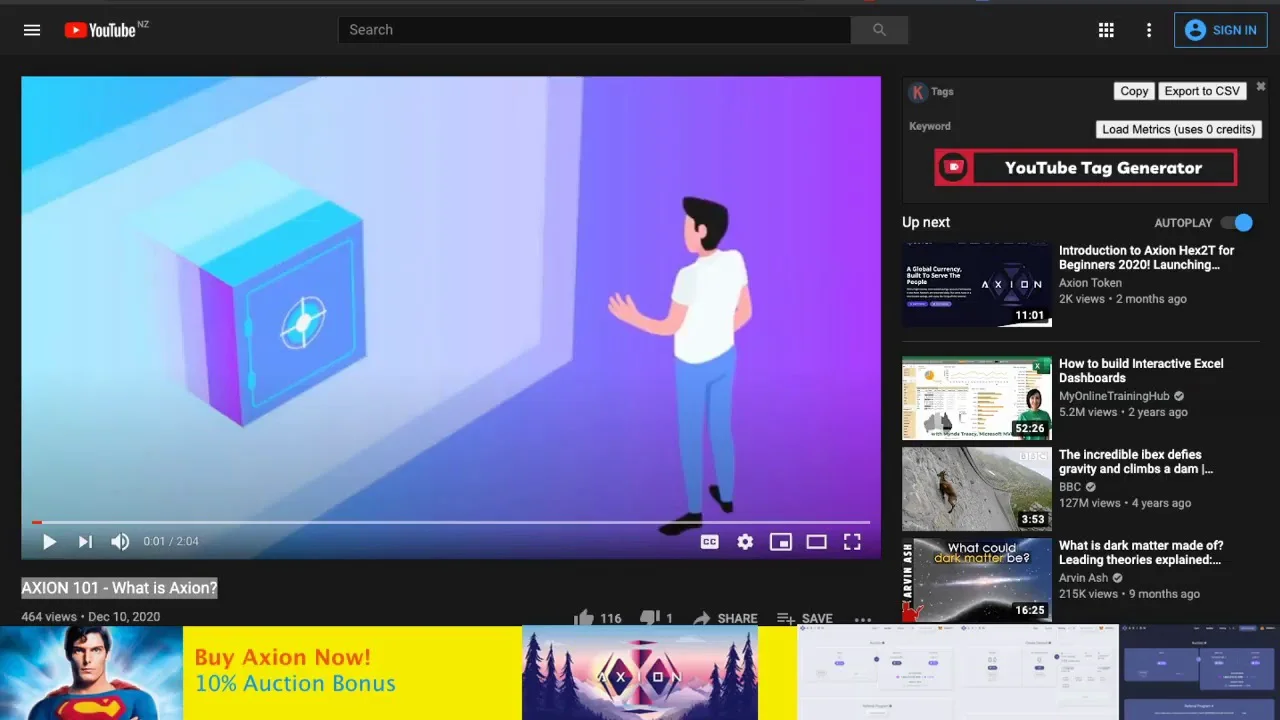Turn off the Autoplay switch
The height and width of the screenshot is (720, 1280).
point(1237,223)
